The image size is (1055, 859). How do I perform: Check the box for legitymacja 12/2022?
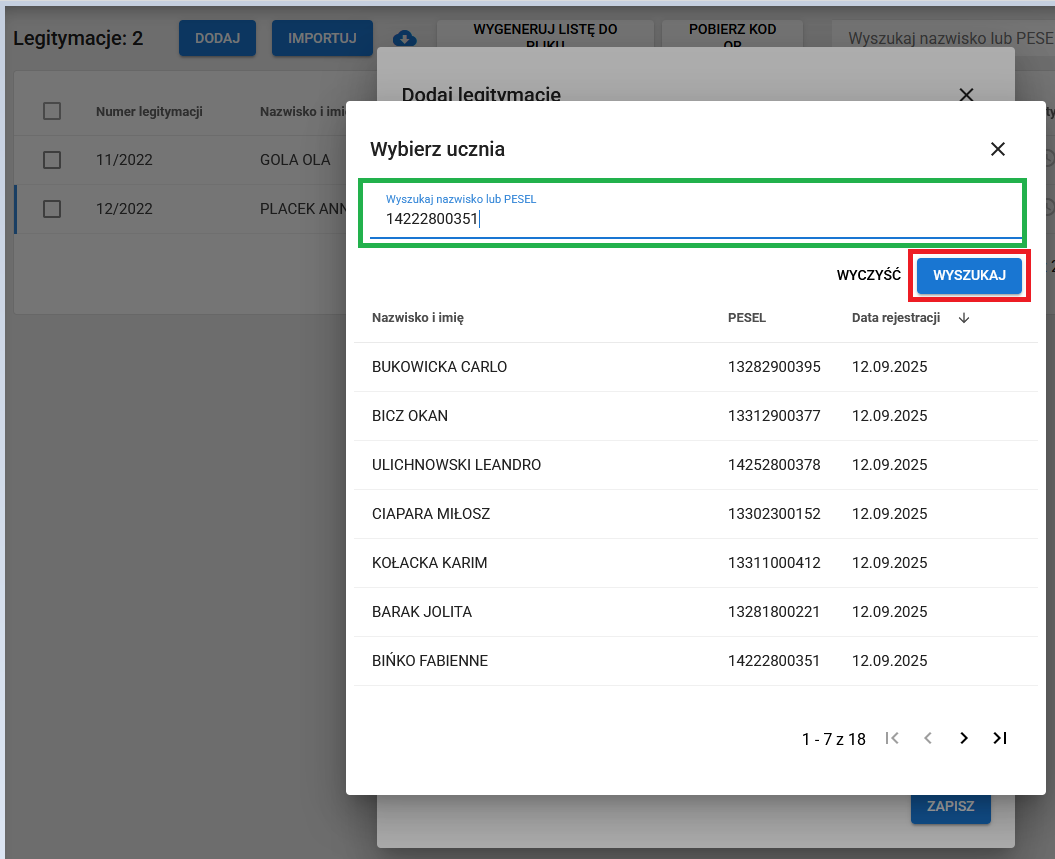point(52,209)
